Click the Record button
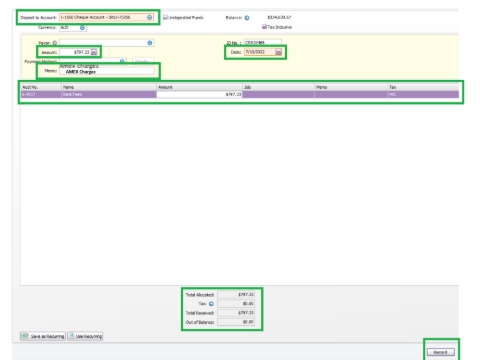The height and width of the screenshot is (360, 480). click(441, 352)
